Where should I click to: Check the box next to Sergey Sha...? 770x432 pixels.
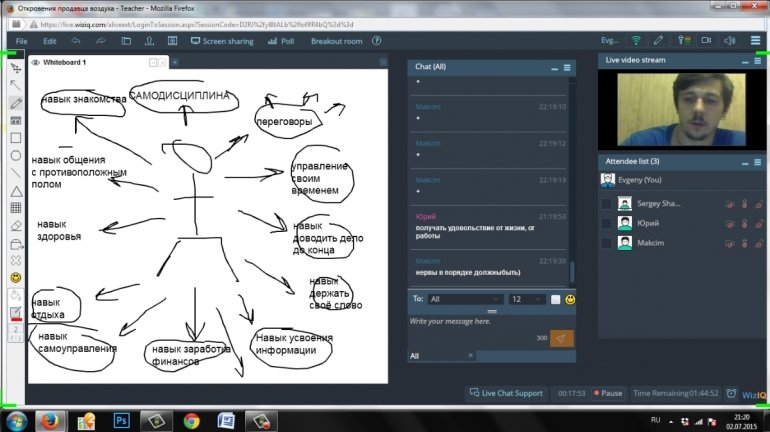[x=606, y=204]
